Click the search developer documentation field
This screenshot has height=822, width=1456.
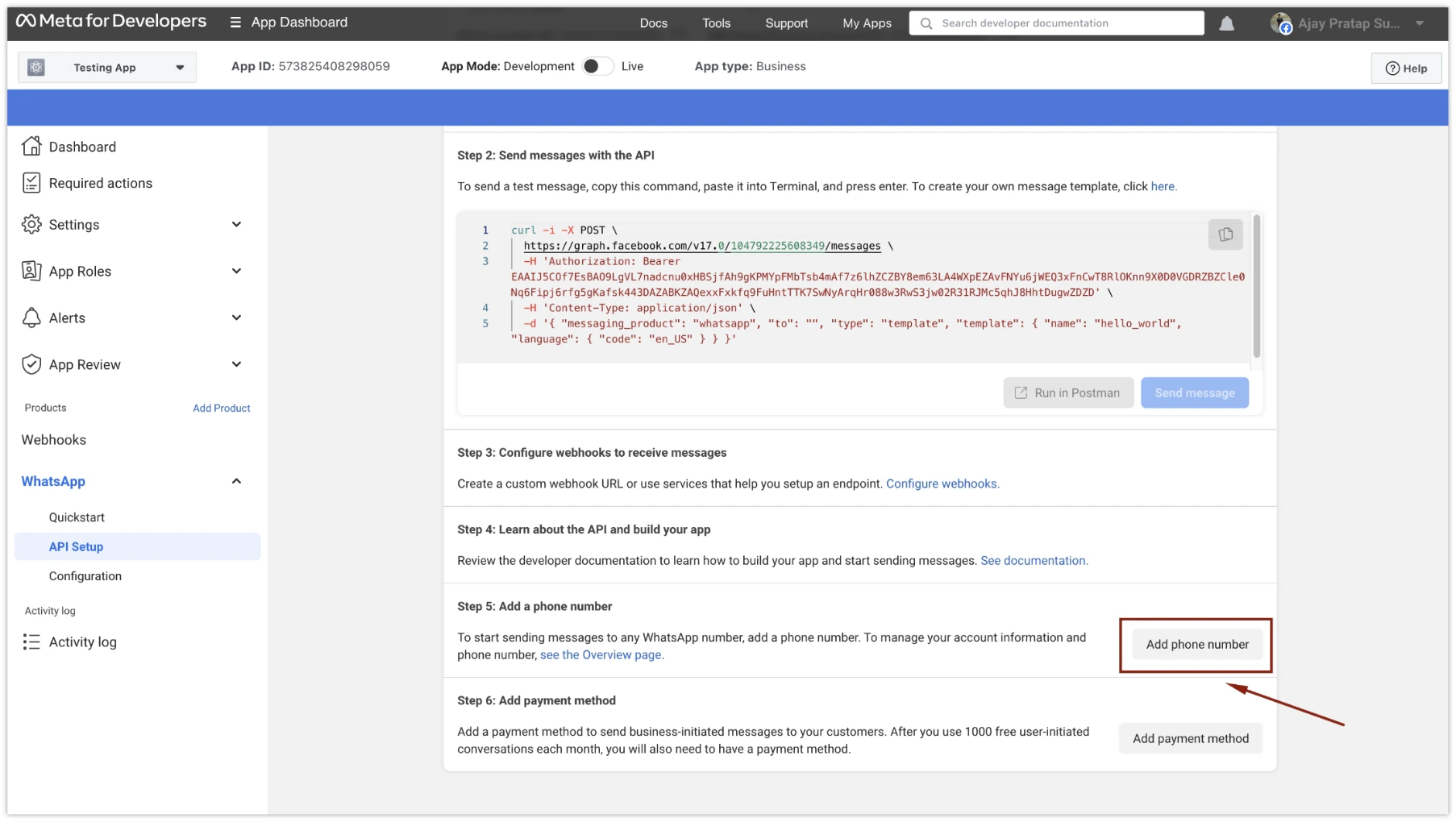pos(1057,23)
